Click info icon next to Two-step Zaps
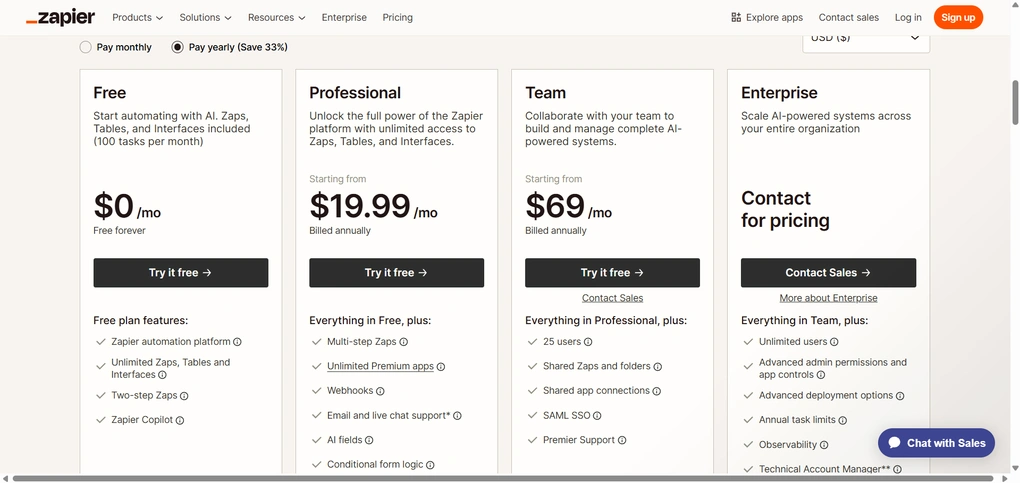Viewport: 1020px width, 483px height. [x=184, y=396]
